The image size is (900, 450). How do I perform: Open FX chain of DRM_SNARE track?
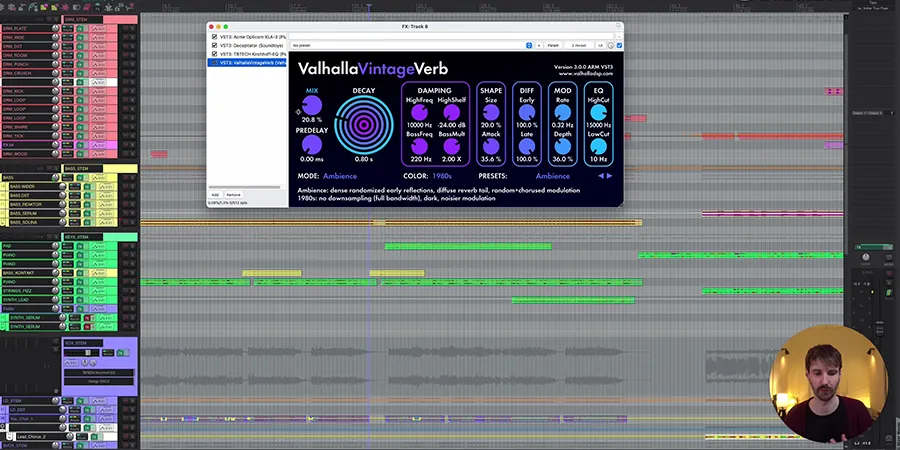[80, 127]
